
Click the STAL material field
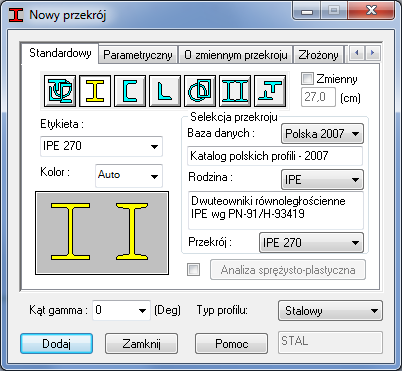pos(330,342)
